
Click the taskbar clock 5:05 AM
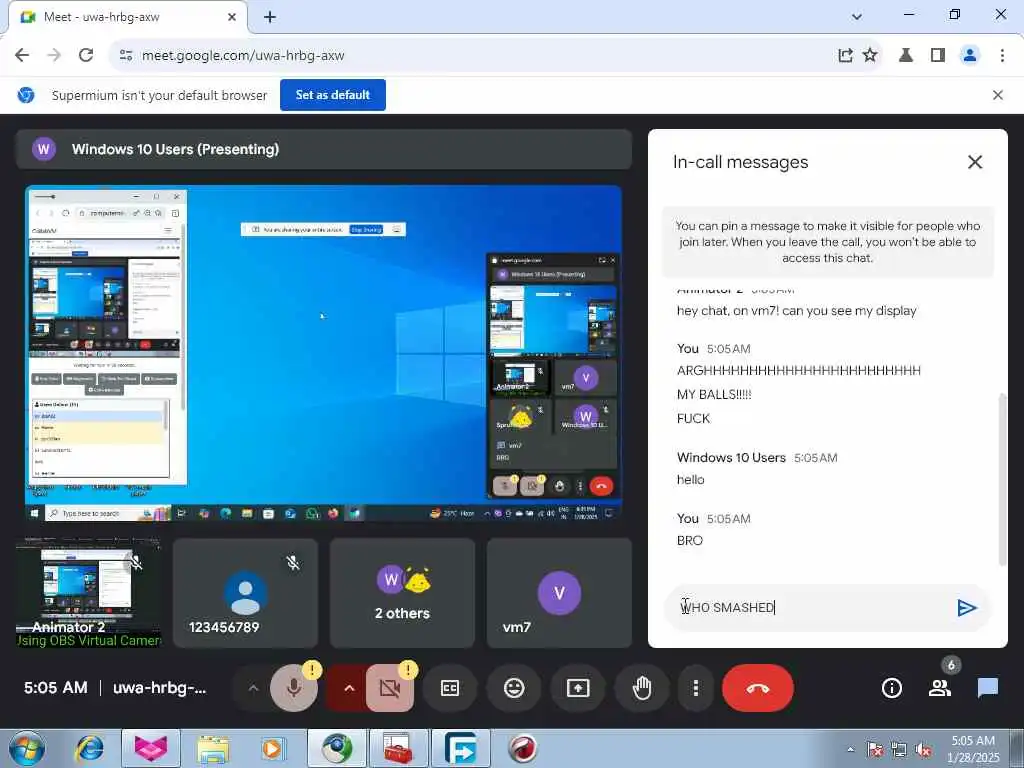point(973,741)
